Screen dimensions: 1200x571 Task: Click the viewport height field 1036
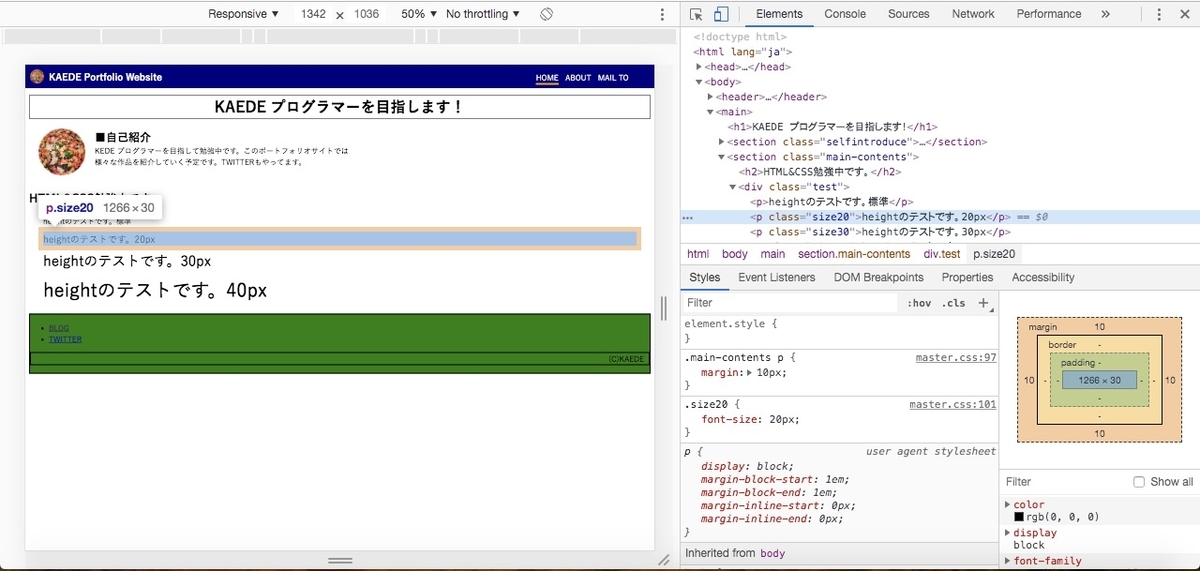click(x=366, y=14)
